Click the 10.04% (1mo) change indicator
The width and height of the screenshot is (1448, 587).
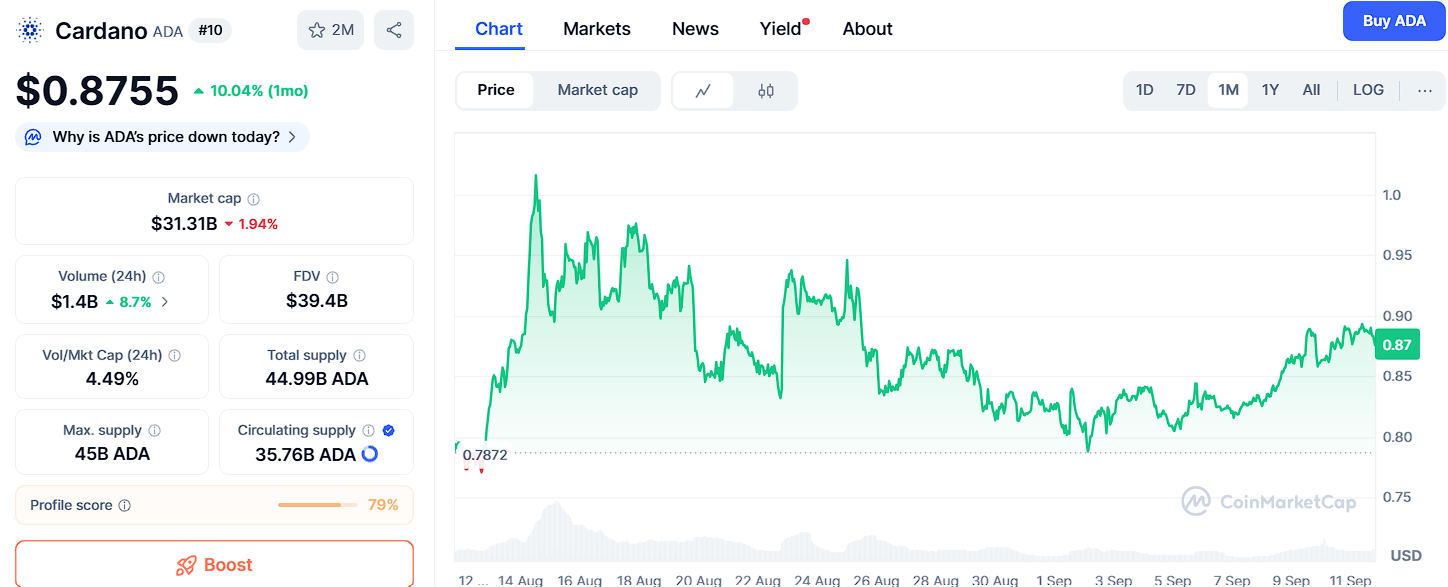click(x=251, y=91)
